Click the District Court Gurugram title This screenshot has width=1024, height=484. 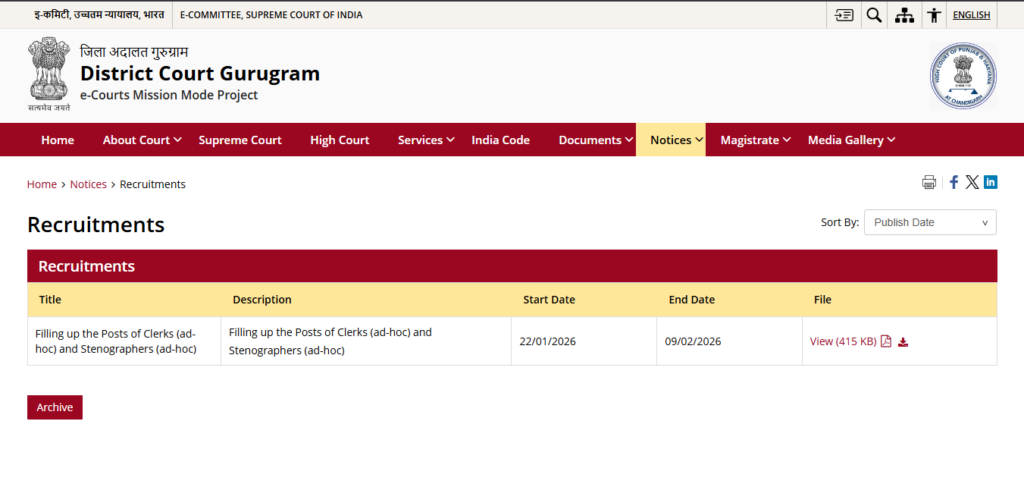(200, 73)
